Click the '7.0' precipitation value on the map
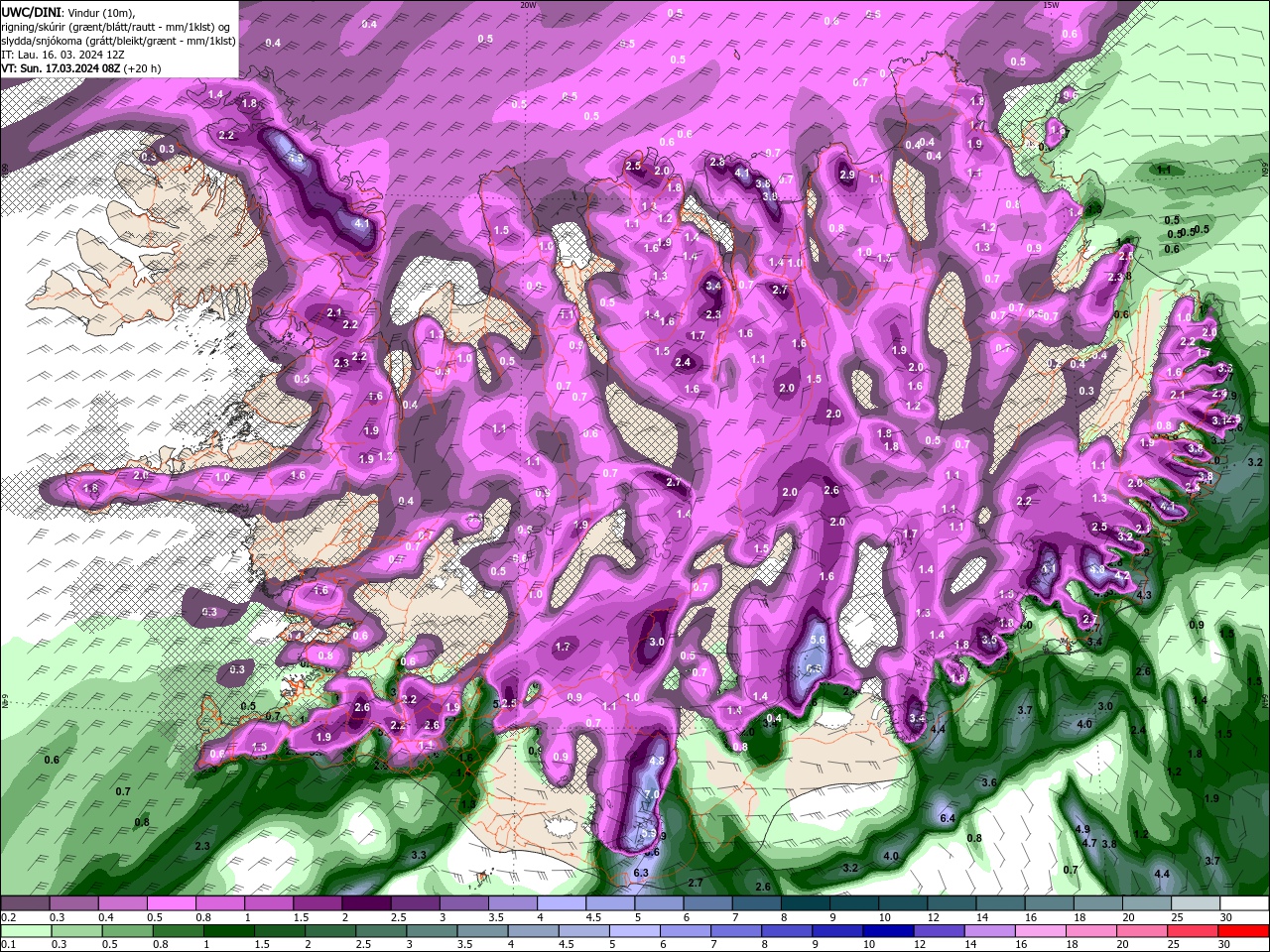Viewport: 1270px width, 952px height. coord(652,795)
